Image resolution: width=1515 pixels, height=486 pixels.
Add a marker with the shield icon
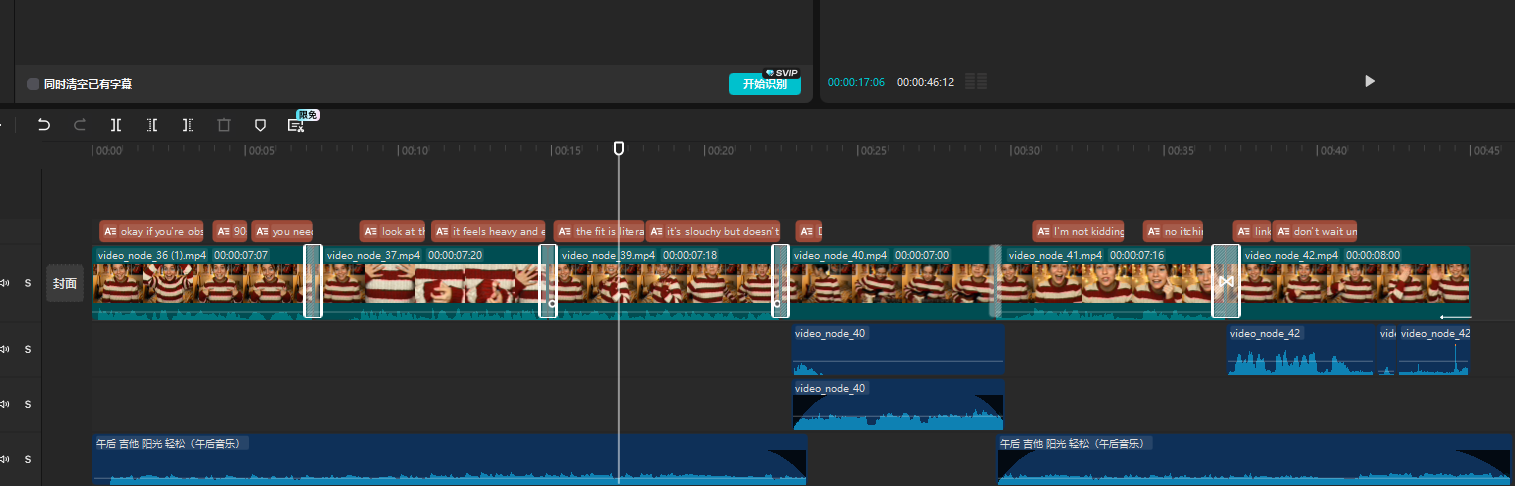(x=260, y=125)
